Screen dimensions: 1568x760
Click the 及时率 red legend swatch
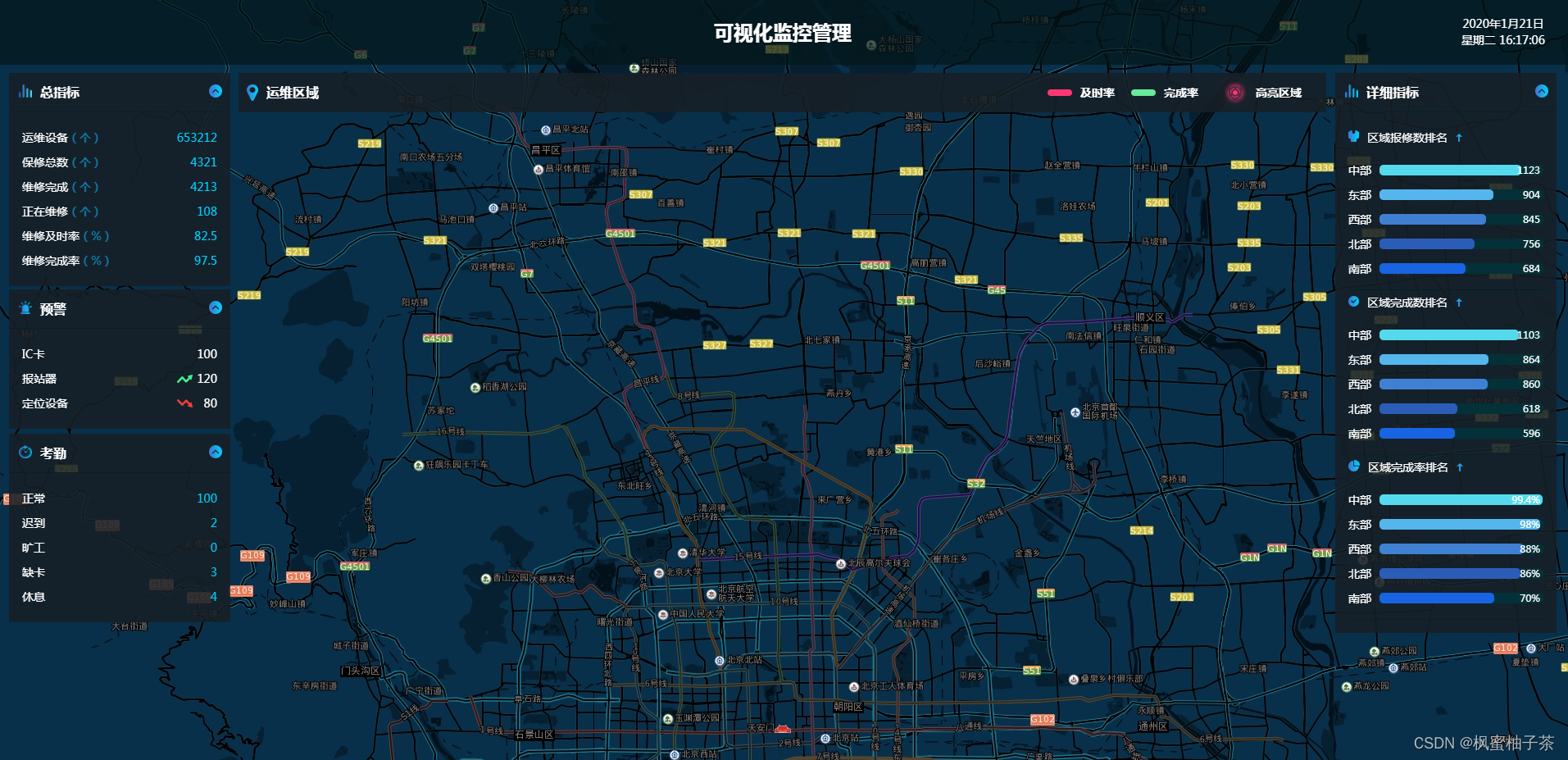[1060, 93]
